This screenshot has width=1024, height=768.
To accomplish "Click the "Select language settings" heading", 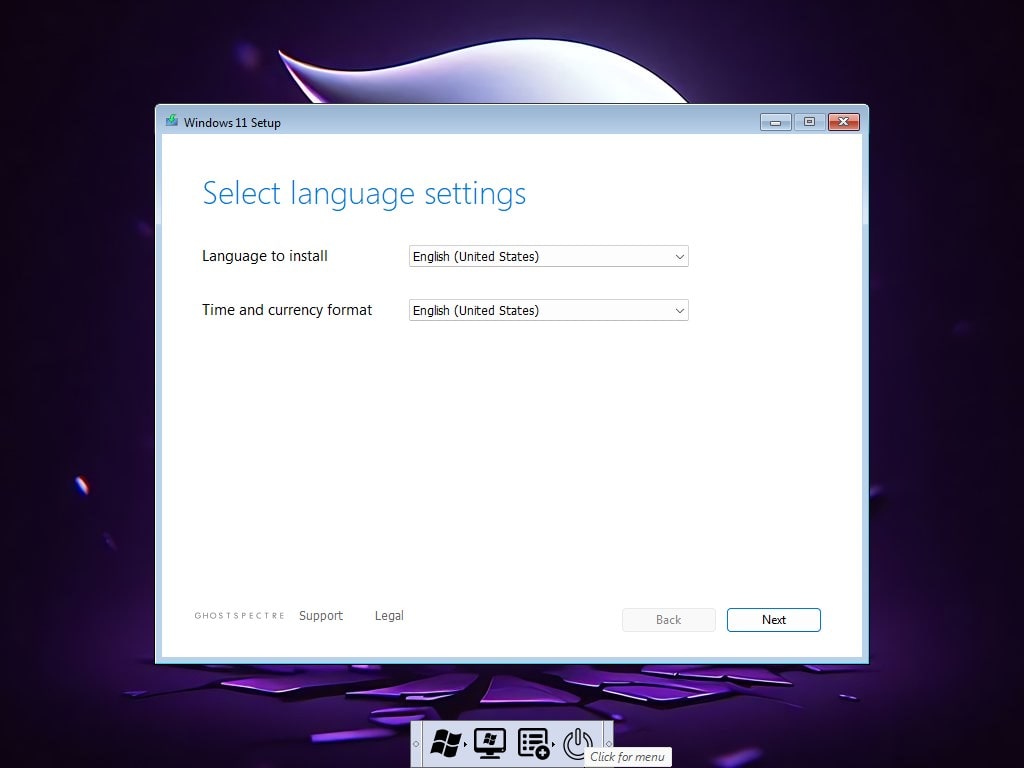I will 364,194.
